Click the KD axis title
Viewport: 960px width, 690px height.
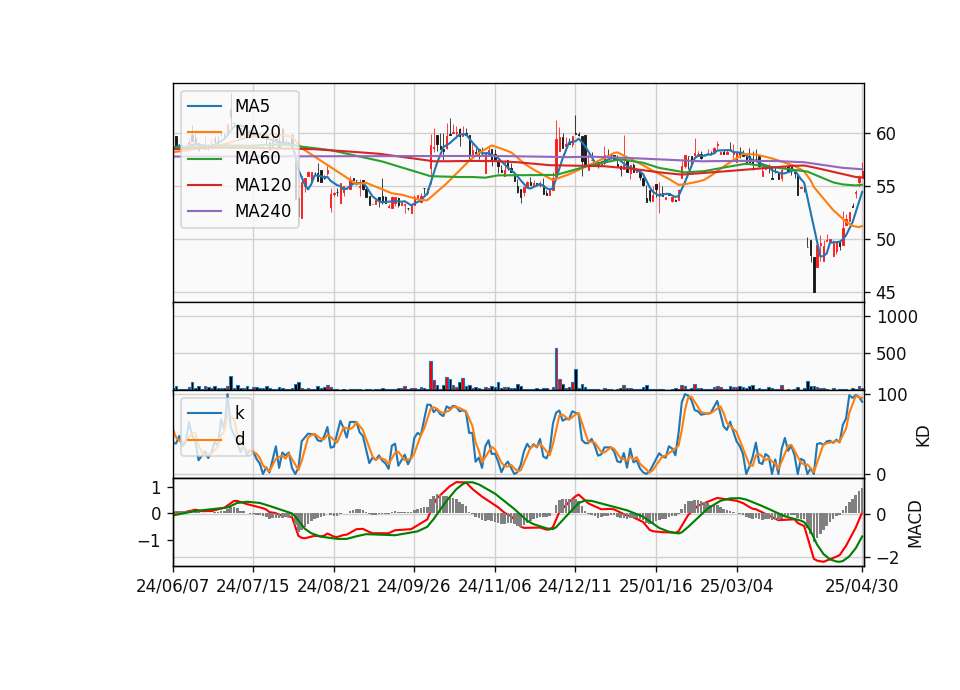pos(923,437)
